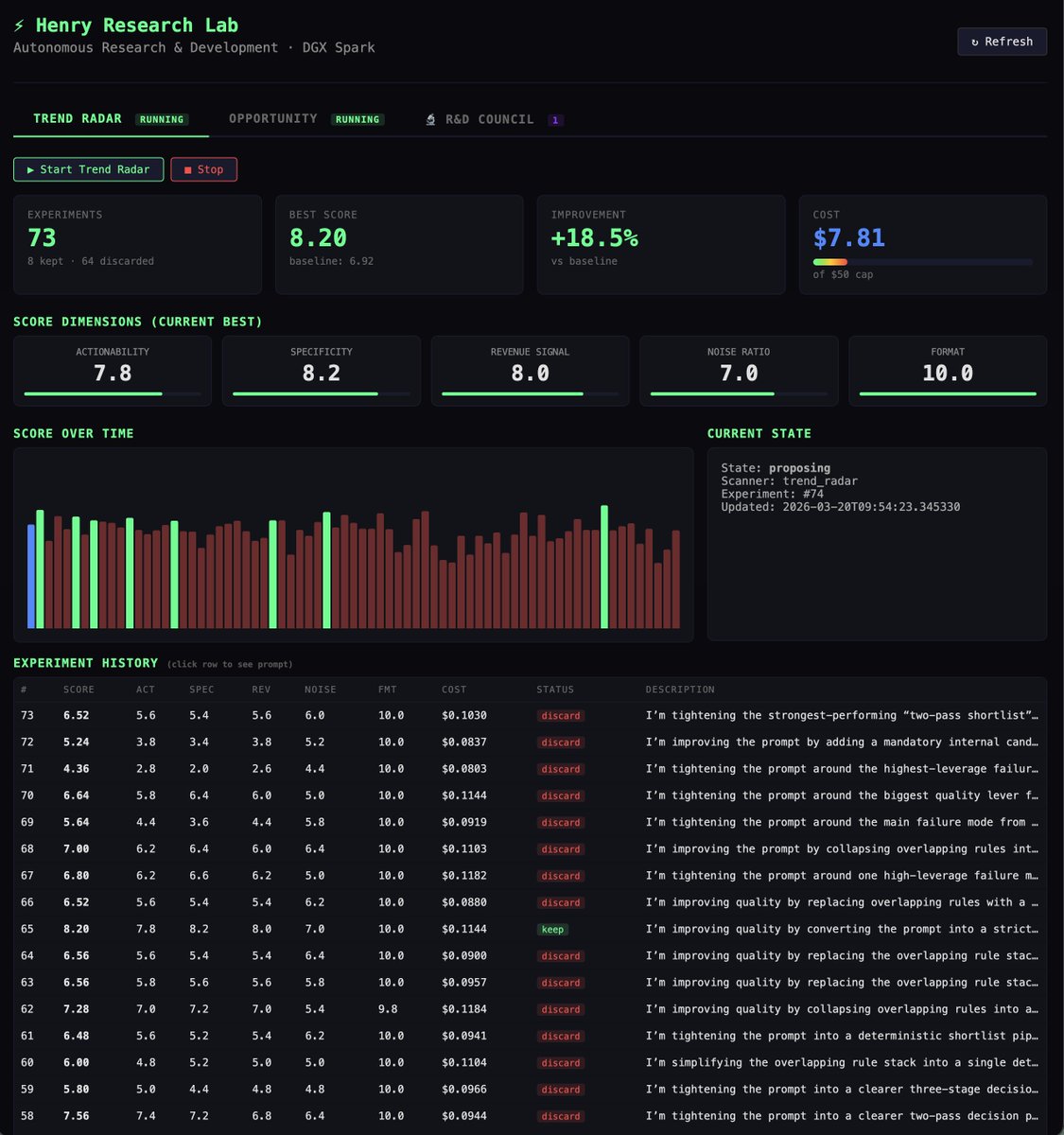Image resolution: width=1064 pixels, height=1135 pixels.
Task: Click FMT value 9.8 in row 62
Action: [x=388, y=1009]
